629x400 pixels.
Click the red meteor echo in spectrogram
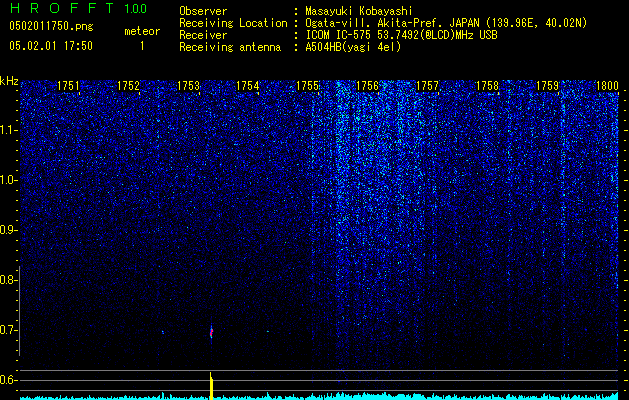click(211, 332)
